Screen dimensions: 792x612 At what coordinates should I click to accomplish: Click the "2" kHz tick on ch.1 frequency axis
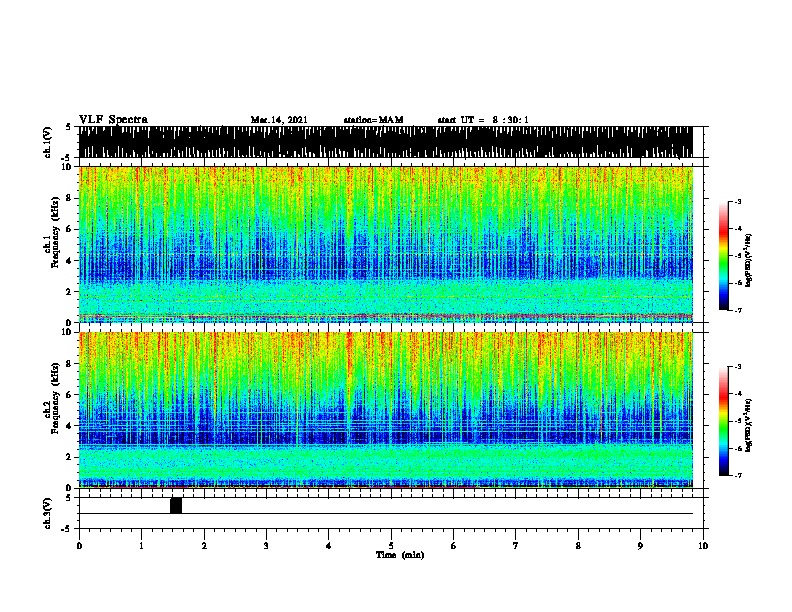click(69, 291)
